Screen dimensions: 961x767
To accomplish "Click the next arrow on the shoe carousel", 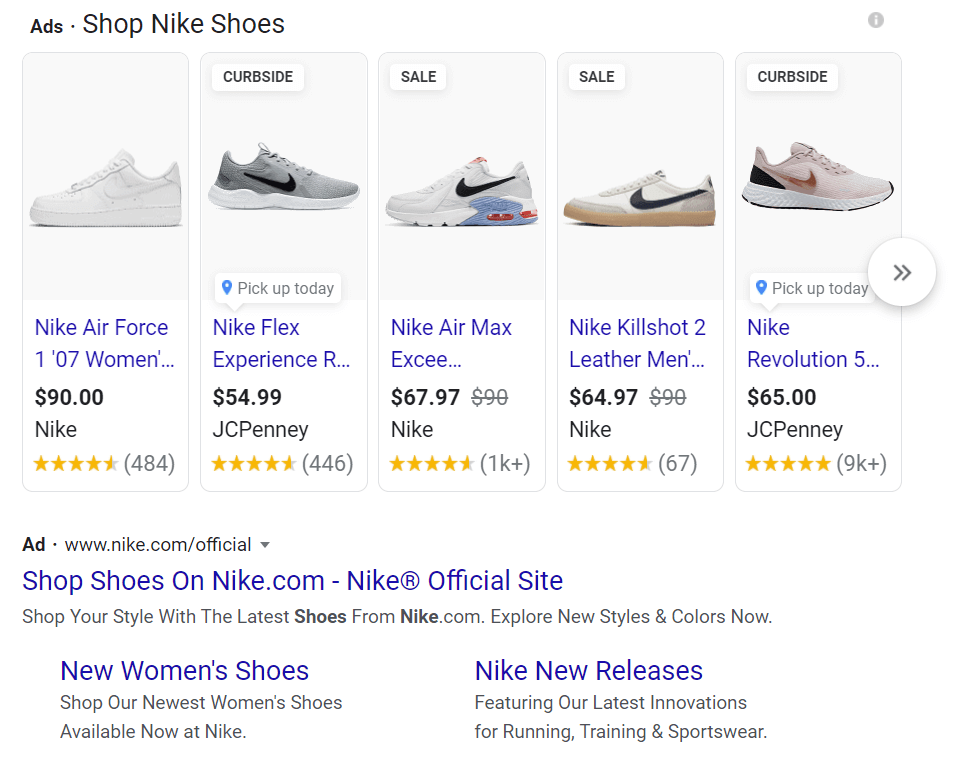I will (x=902, y=272).
